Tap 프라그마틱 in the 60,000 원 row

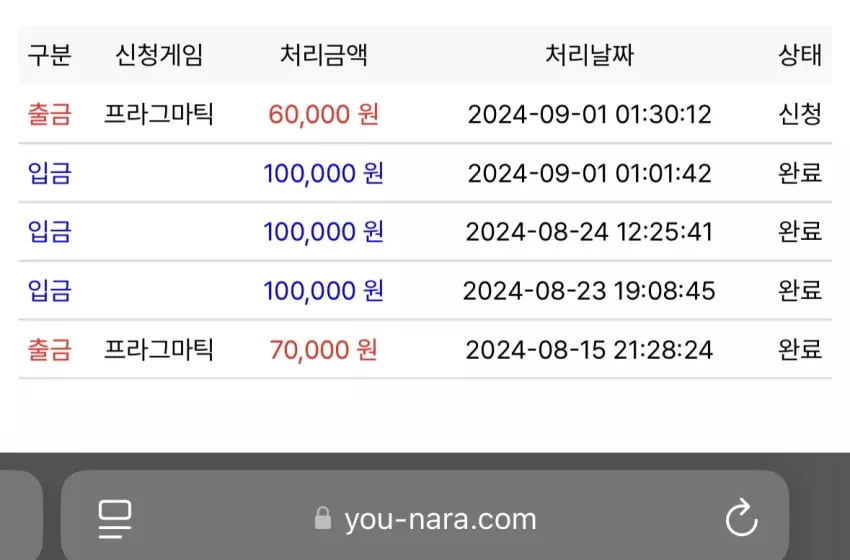coord(159,114)
